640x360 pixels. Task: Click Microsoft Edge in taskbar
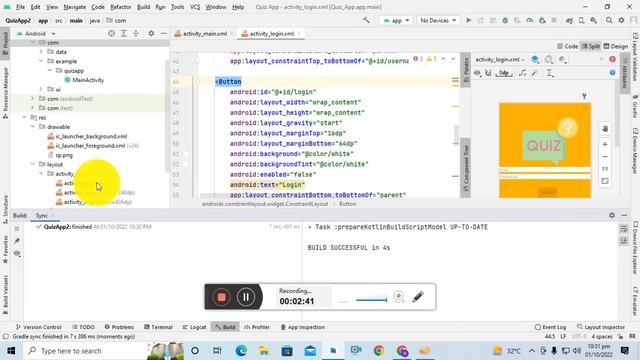pyautogui.click(x=241, y=351)
